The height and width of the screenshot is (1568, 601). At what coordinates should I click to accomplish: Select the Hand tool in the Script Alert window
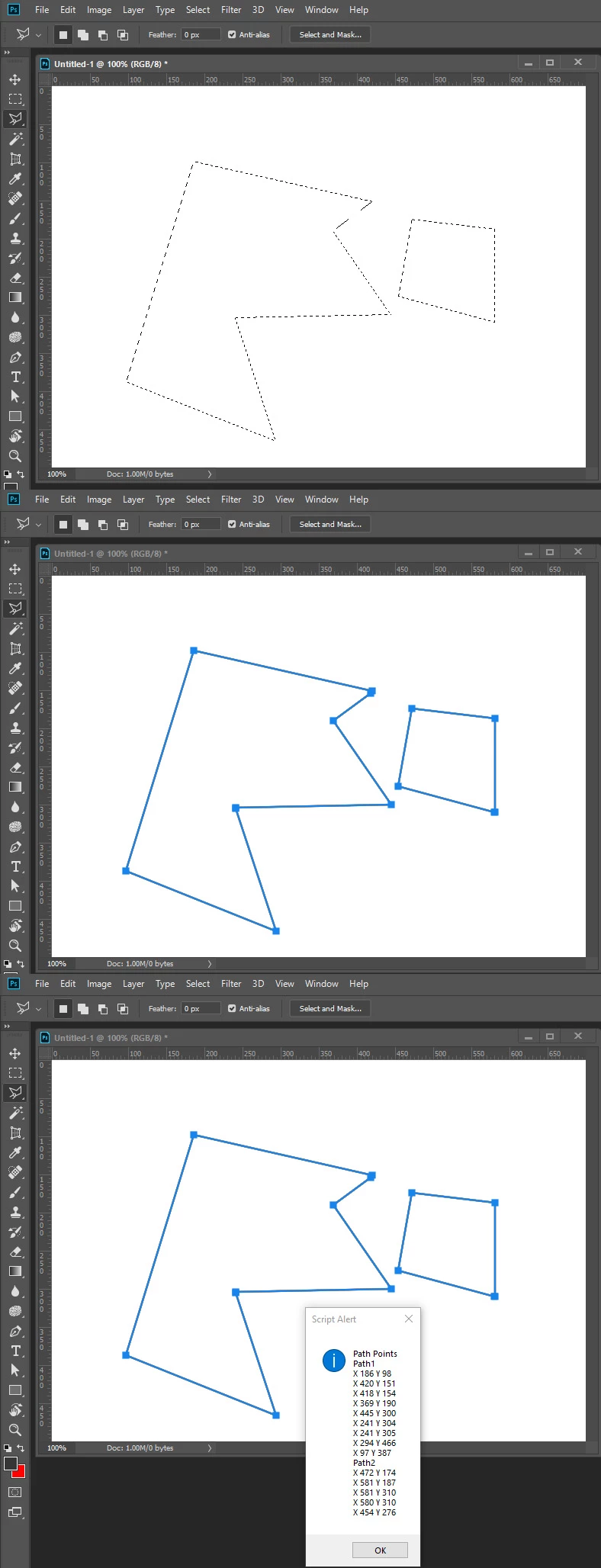[x=14, y=1410]
